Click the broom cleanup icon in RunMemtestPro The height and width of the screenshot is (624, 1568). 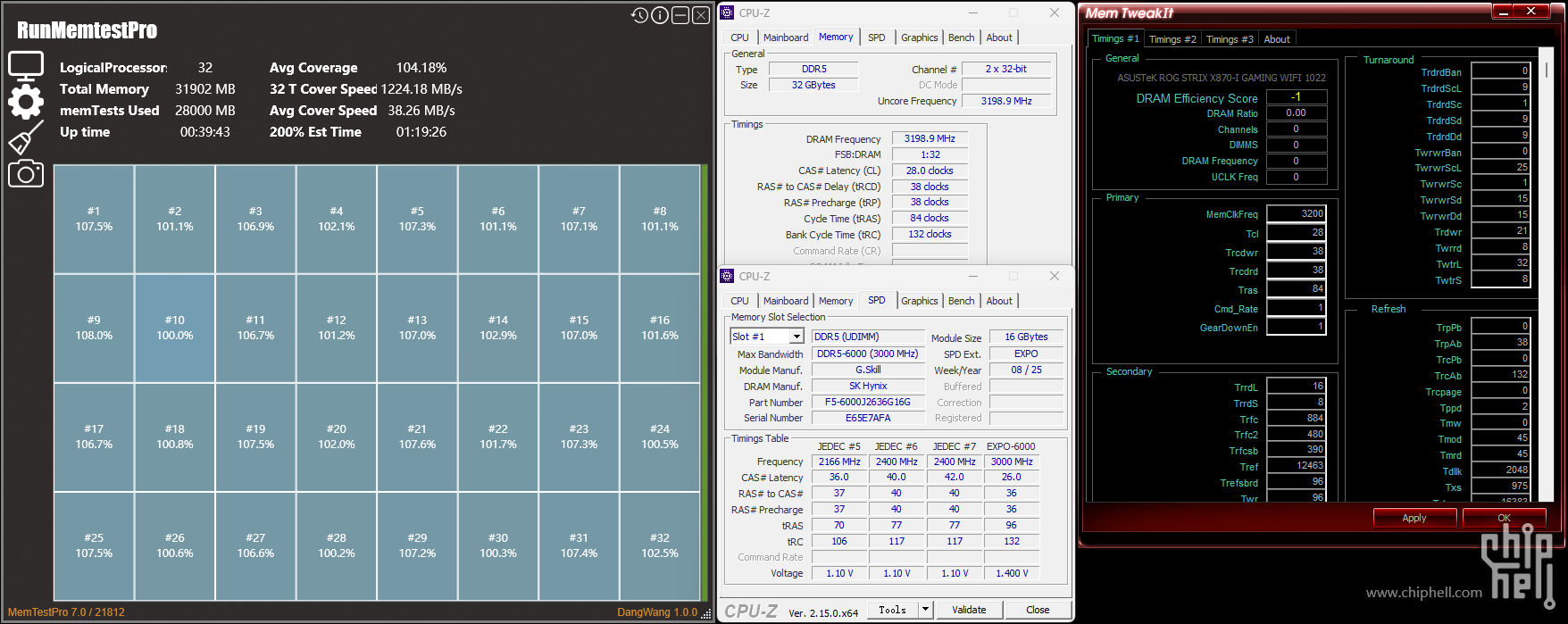pos(26,137)
